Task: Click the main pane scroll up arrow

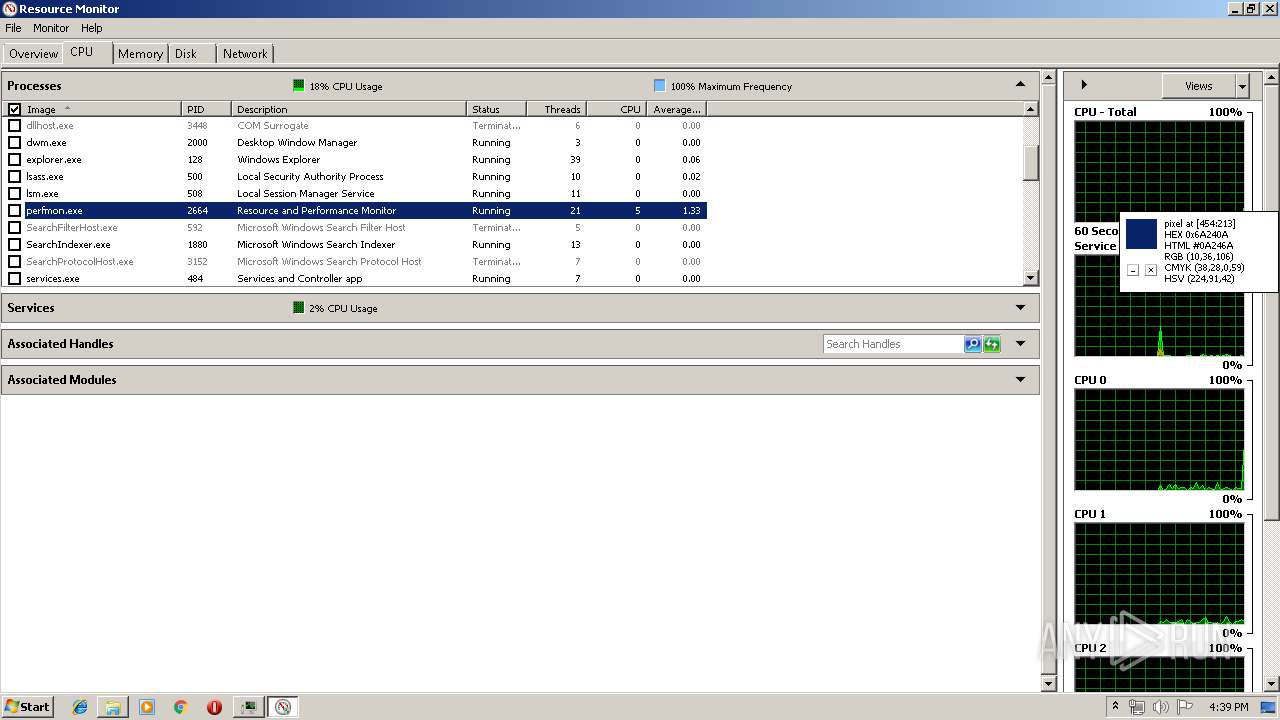Action: (x=1048, y=77)
